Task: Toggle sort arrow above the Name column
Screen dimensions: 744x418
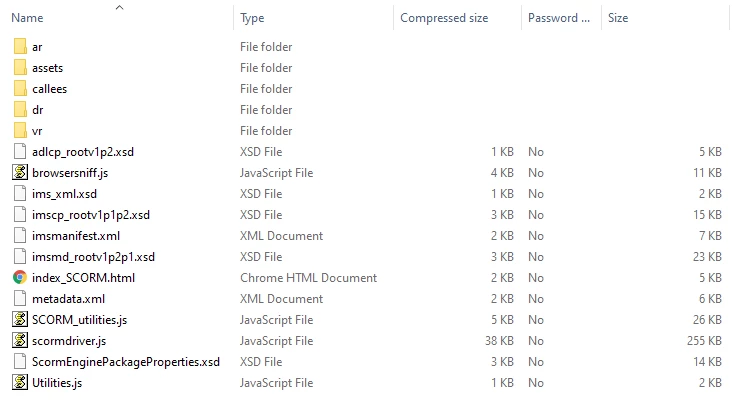Action: (x=120, y=7)
